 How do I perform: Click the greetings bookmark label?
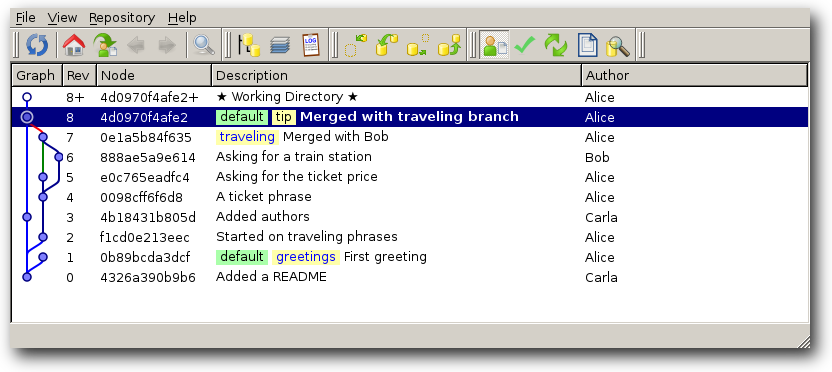coord(306,257)
